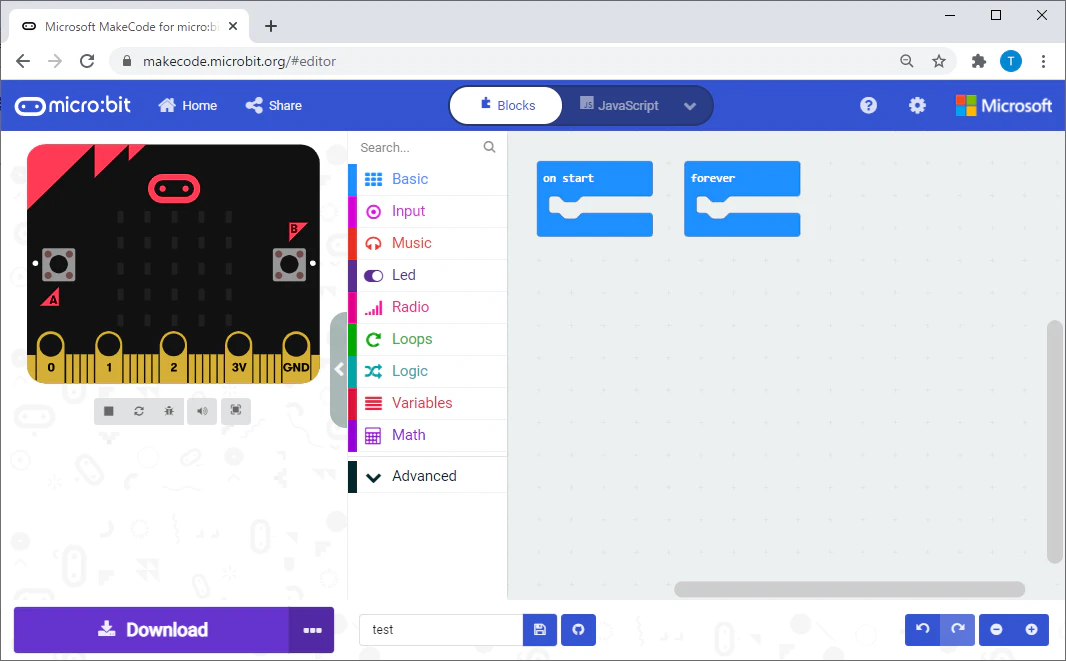Open more download options ellipsis
The height and width of the screenshot is (661, 1066).
click(312, 630)
